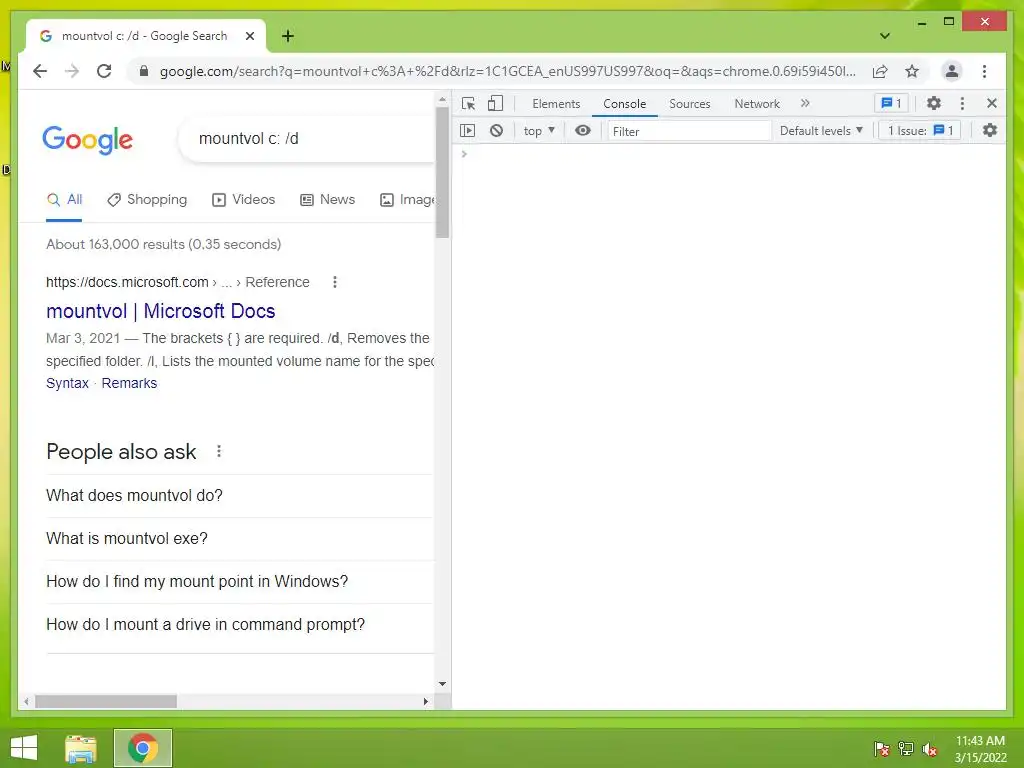Click the address bar URL
Image resolution: width=1024 pixels, height=768 pixels.
(507, 71)
